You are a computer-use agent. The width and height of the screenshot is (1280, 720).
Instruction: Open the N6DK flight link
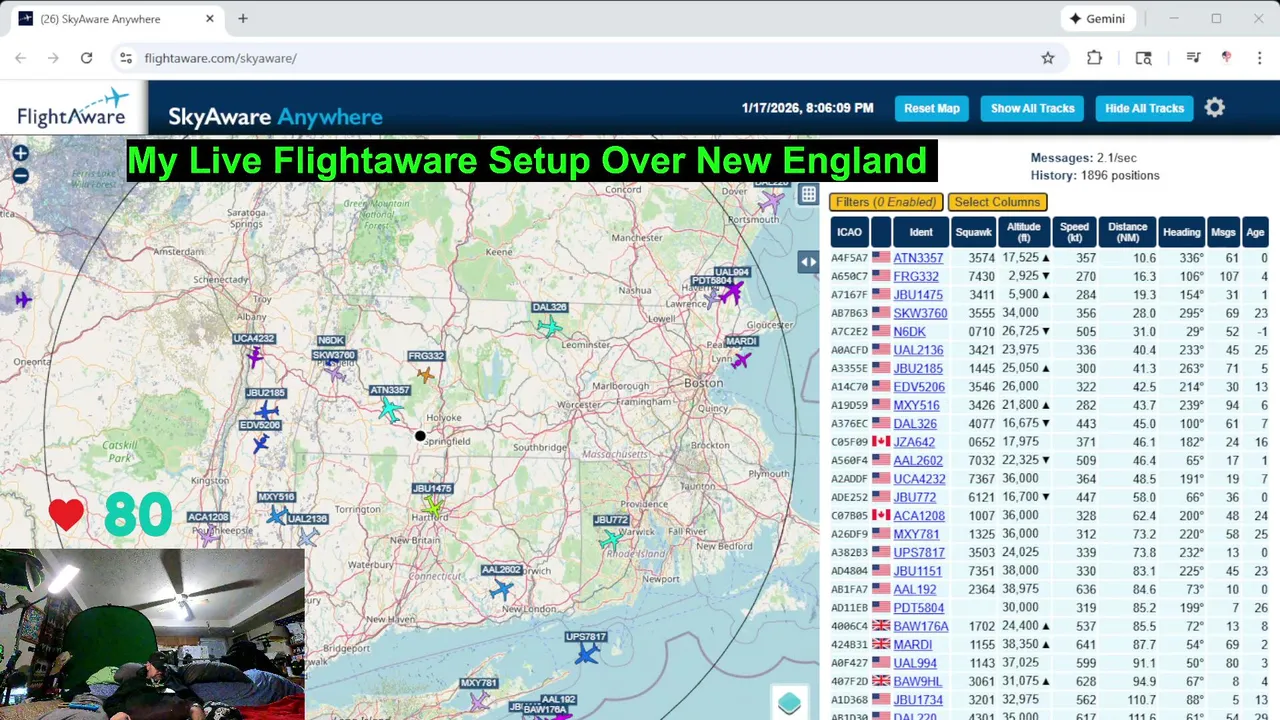tap(909, 332)
